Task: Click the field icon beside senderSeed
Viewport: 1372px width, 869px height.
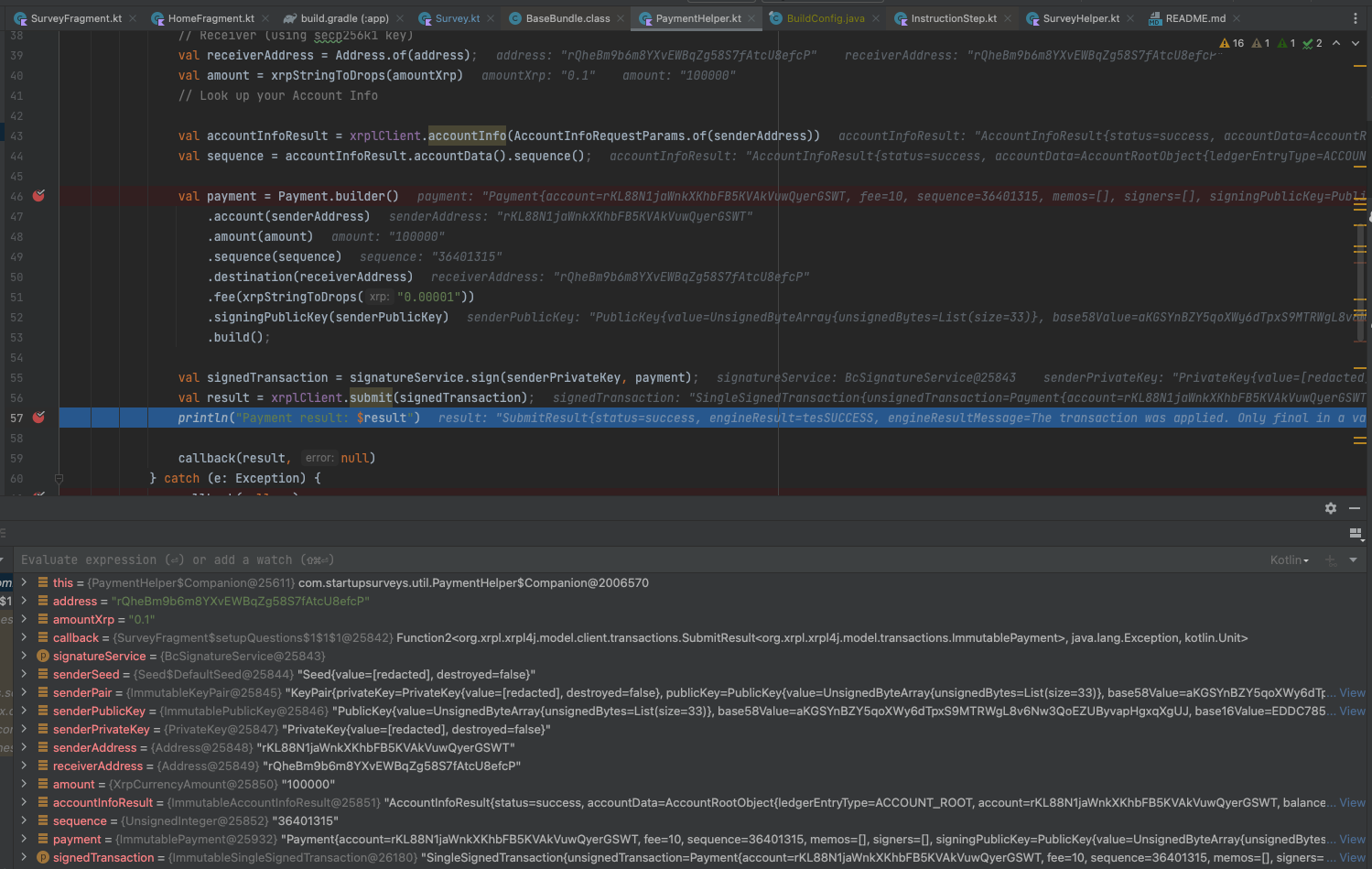Action: [x=43, y=675]
